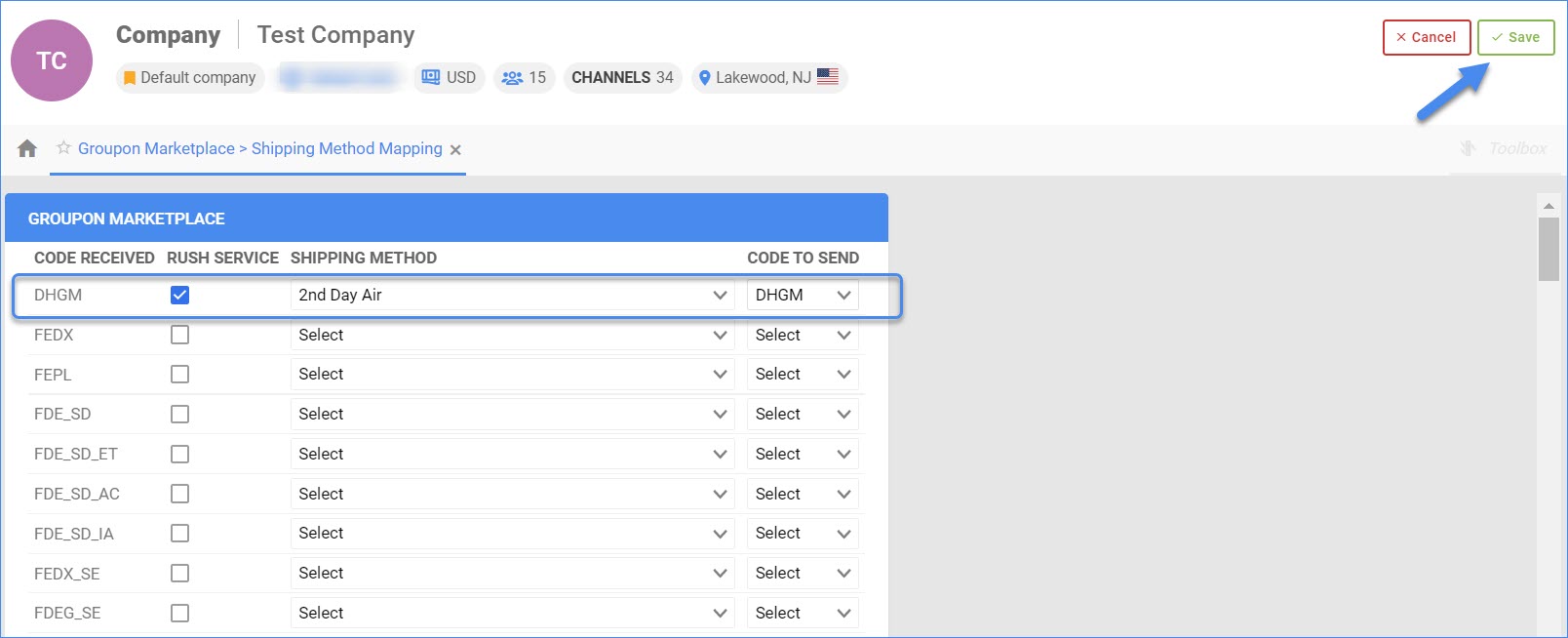Check Rush Service for FDEG_SE
This screenshot has width=1568, height=638.
click(x=179, y=613)
